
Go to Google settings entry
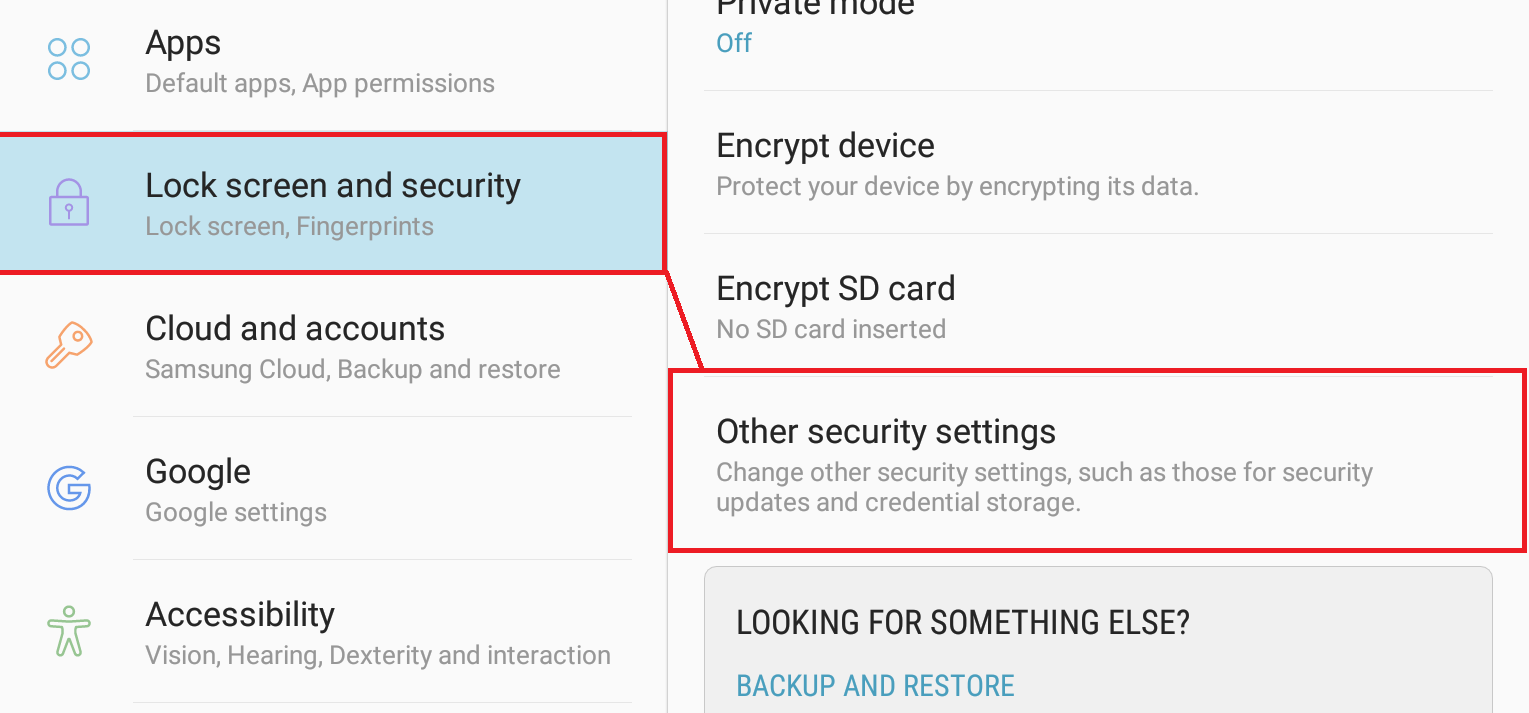pos(198,472)
